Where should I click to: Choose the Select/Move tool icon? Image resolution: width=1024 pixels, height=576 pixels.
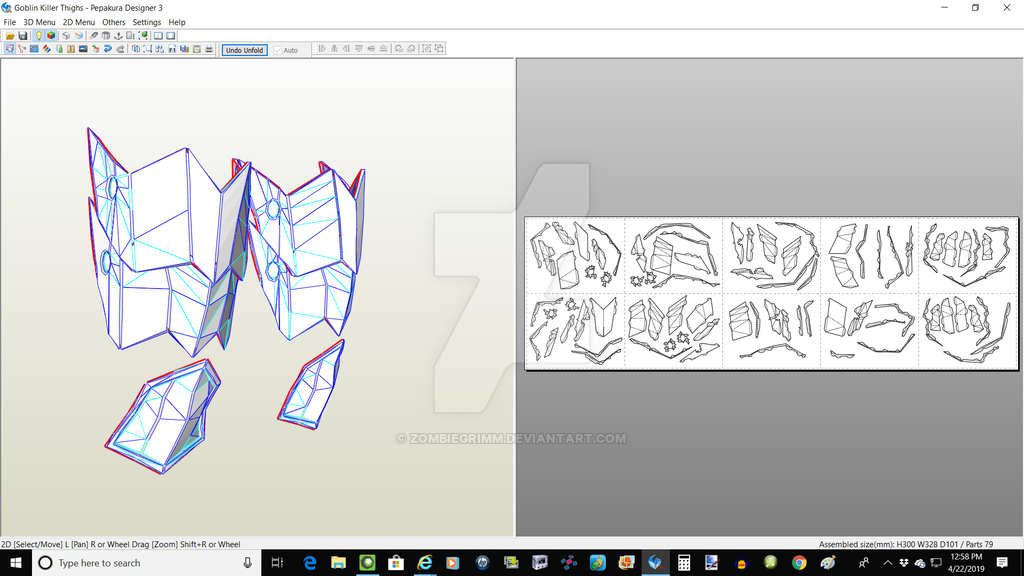click(x=10, y=48)
